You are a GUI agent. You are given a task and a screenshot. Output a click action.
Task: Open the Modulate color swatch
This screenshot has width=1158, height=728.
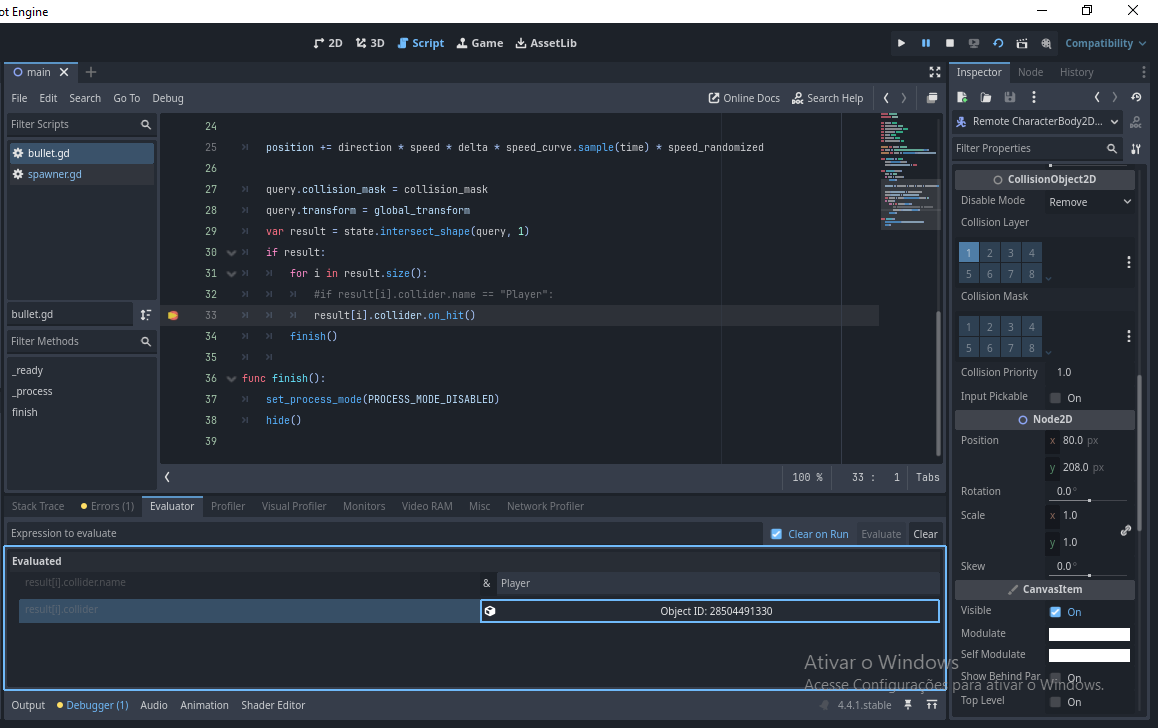point(1089,634)
